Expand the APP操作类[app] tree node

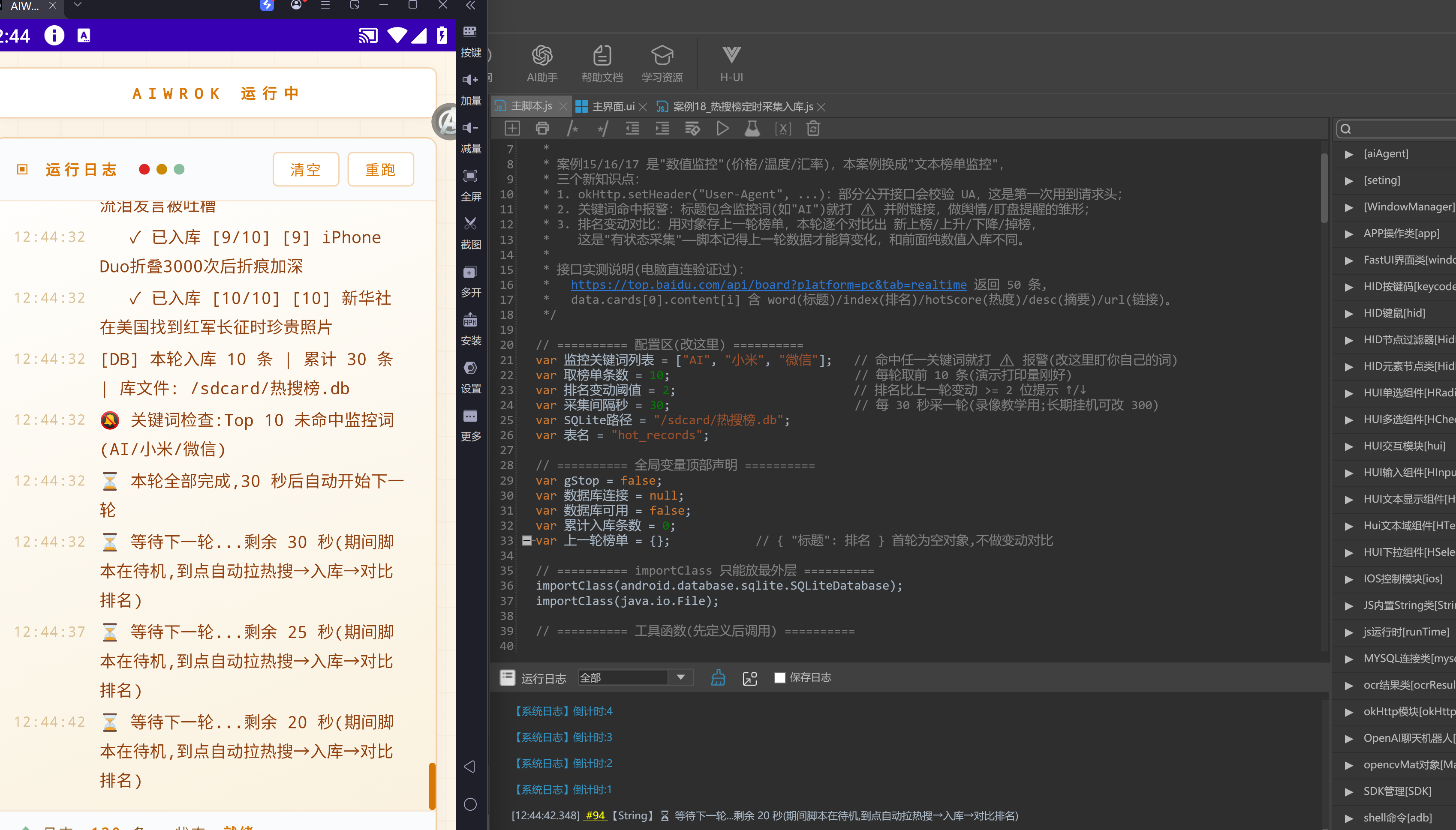pyautogui.click(x=1348, y=234)
